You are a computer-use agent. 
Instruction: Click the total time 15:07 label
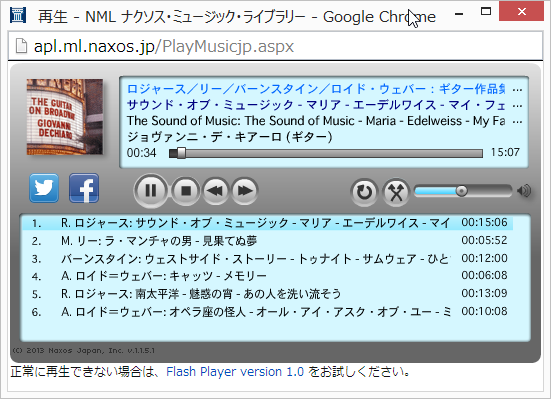pyautogui.click(x=505, y=152)
